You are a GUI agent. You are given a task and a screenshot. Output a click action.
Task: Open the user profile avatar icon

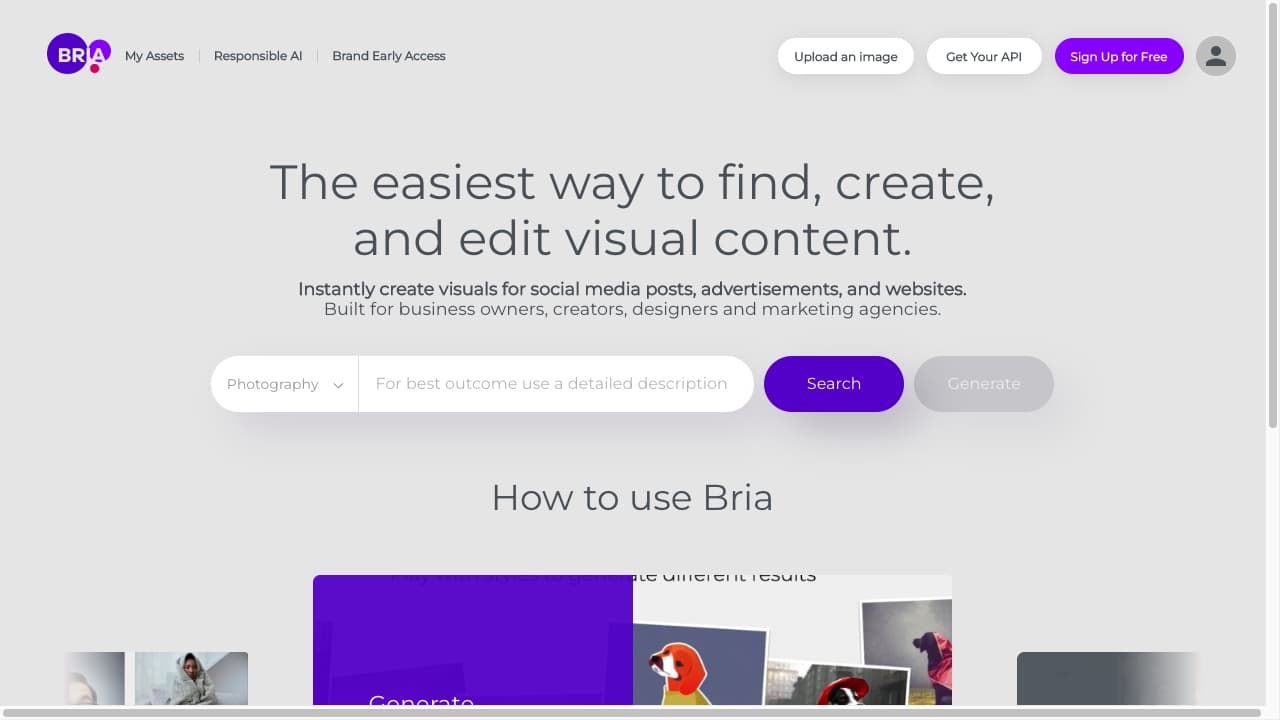pos(1215,56)
